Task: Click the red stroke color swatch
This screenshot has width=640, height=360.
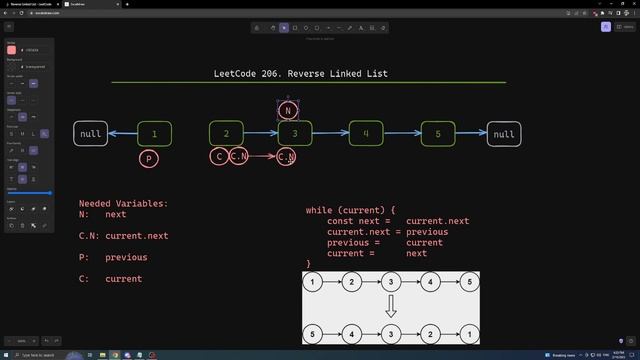Action: [11, 50]
